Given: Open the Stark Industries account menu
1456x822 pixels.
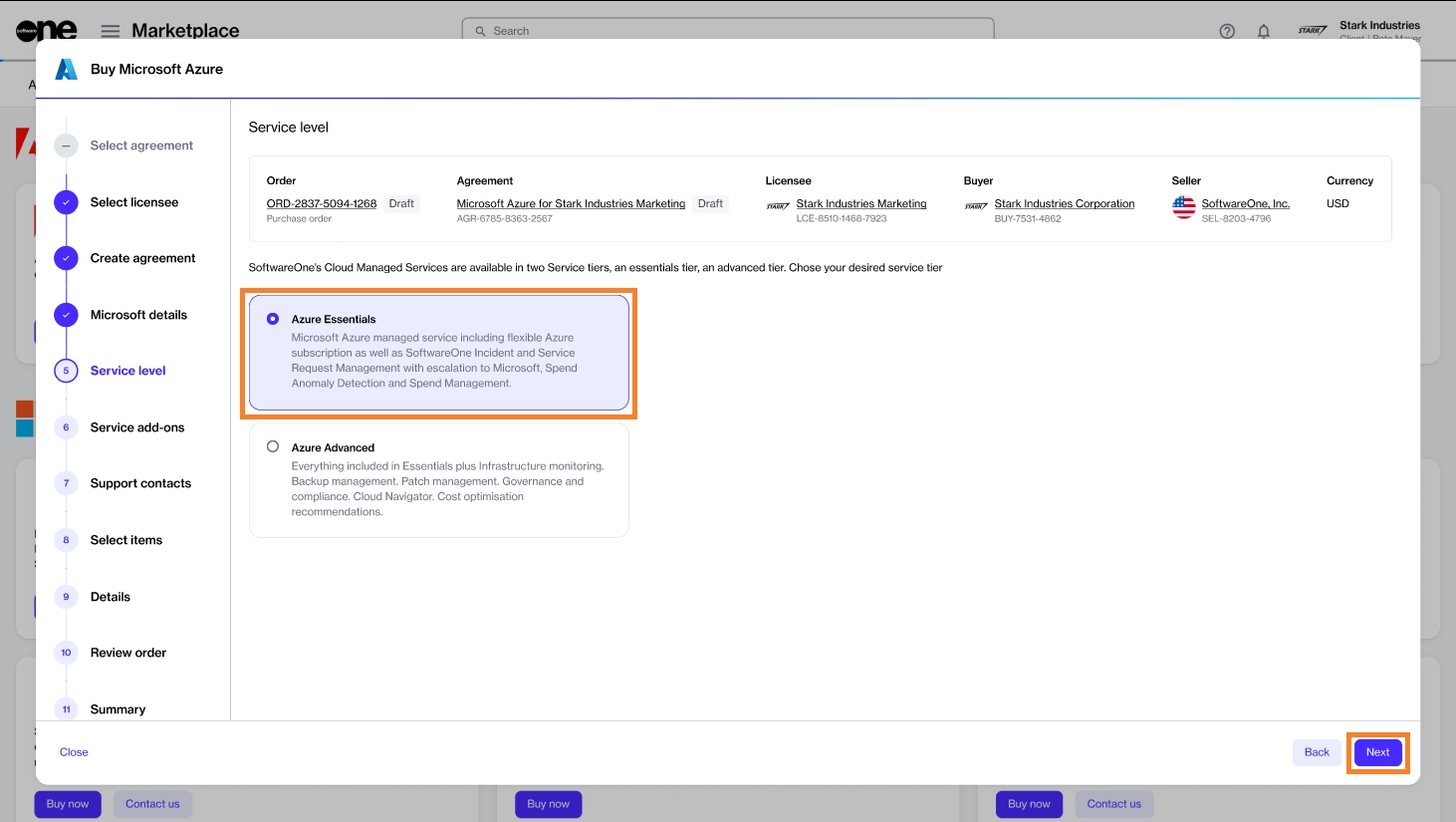Looking at the screenshot, I should pos(1378,30).
